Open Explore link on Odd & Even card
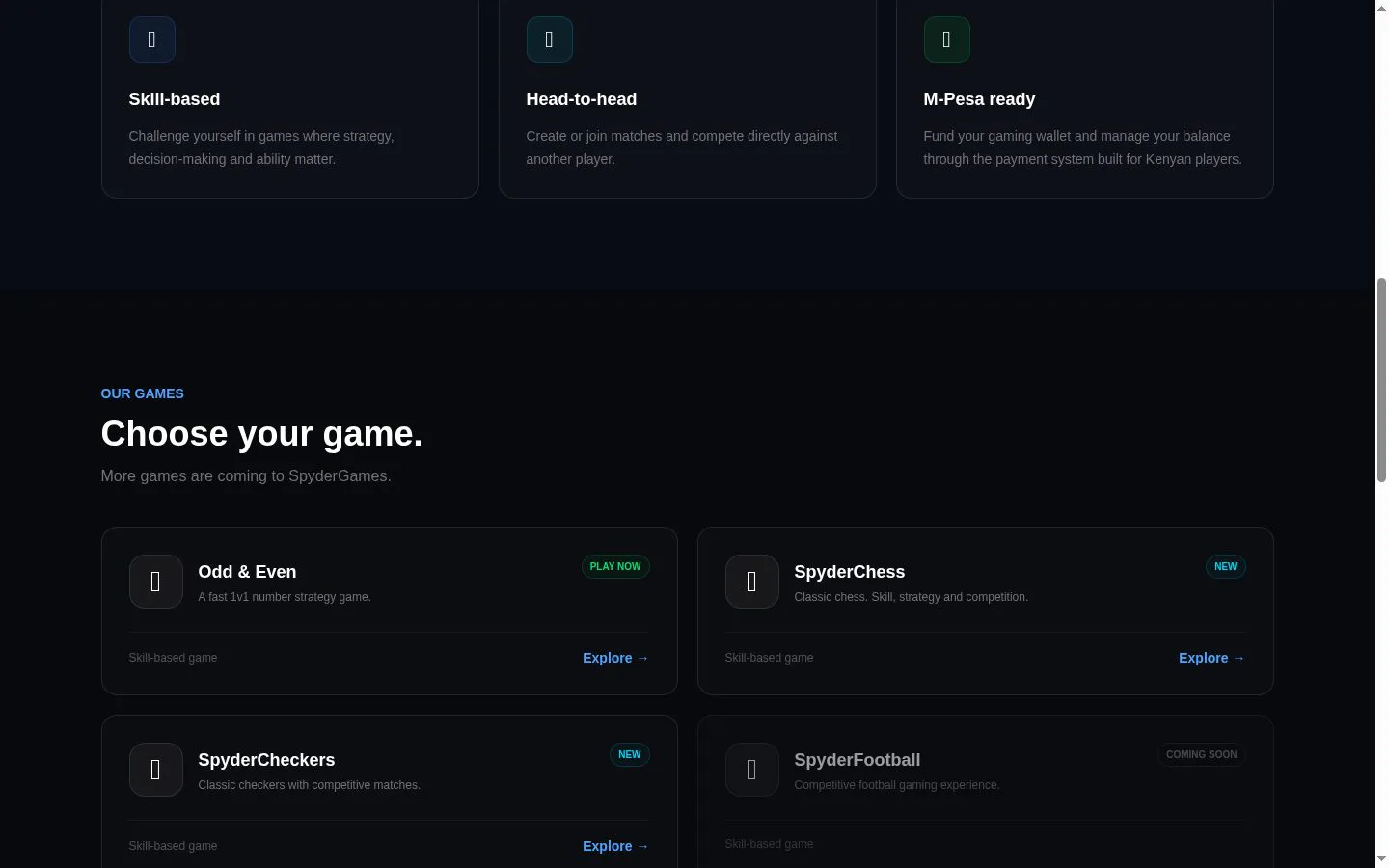Viewport: 1389px width, 868px height. (615, 658)
